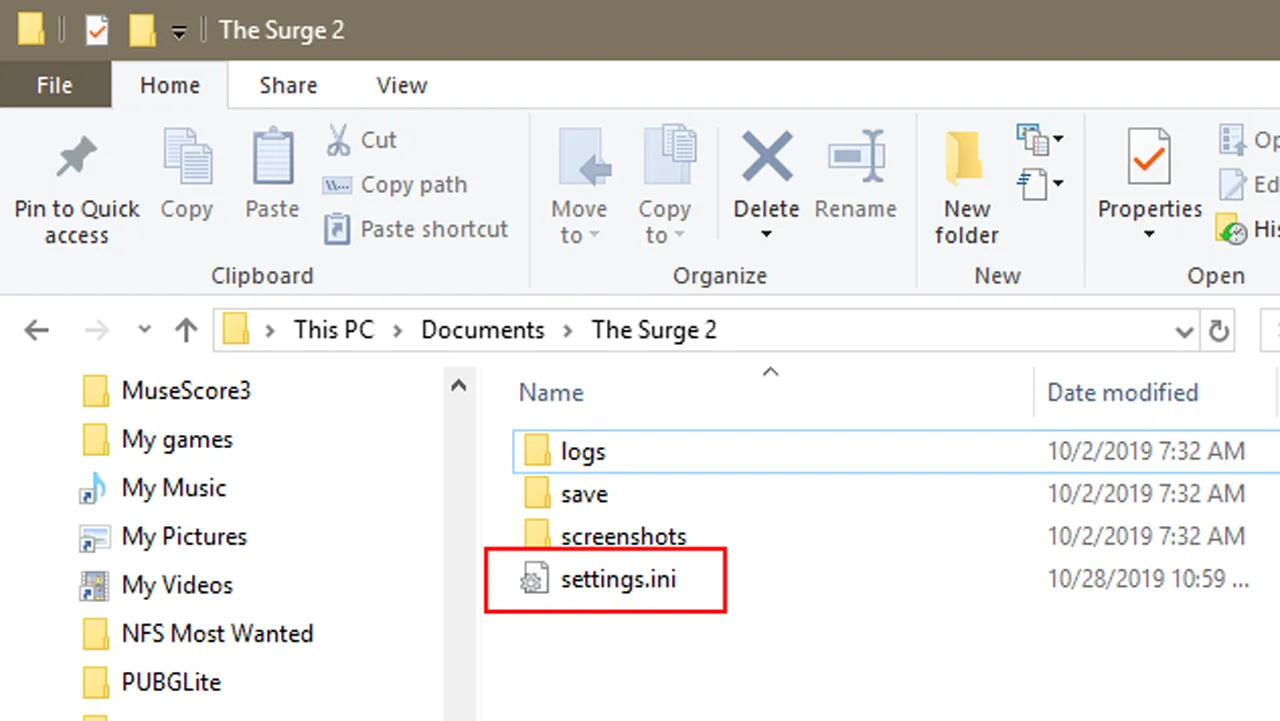This screenshot has height=721, width=1280.
Task: Click the Copy icon in Clipboard group
Action: coord(187,158)
